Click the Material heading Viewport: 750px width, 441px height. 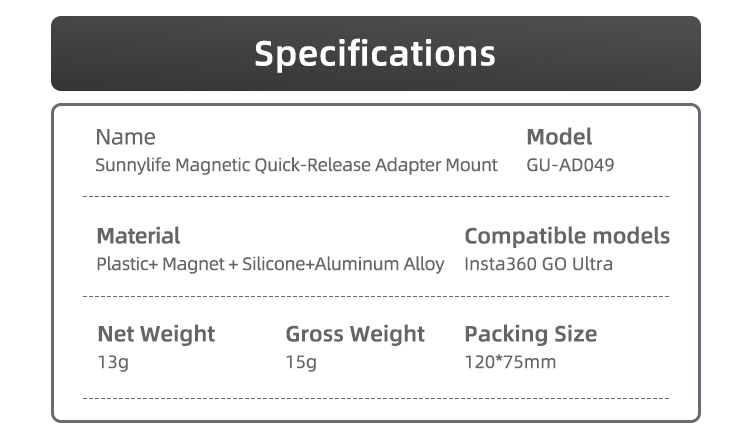coord(138,236)
